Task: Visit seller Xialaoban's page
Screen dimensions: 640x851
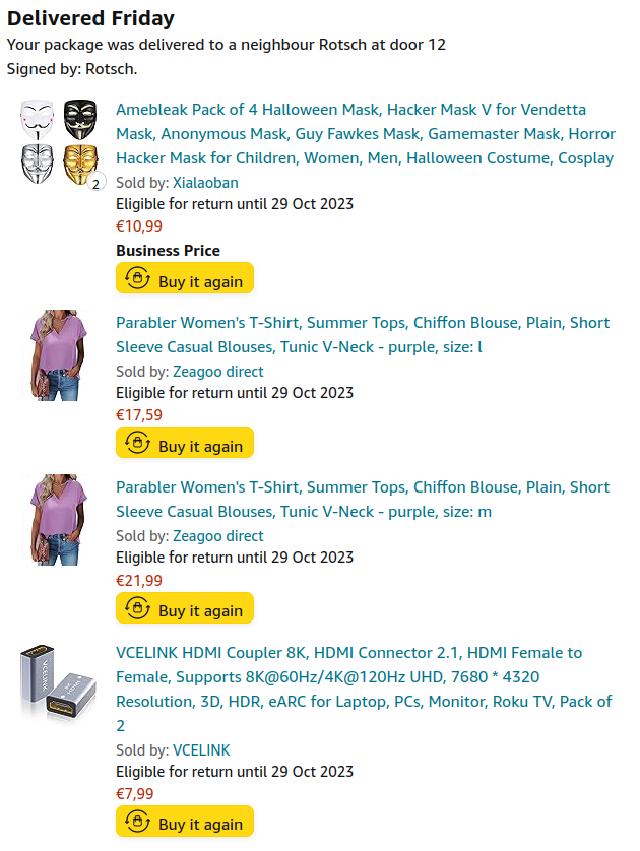Action: 206,183
